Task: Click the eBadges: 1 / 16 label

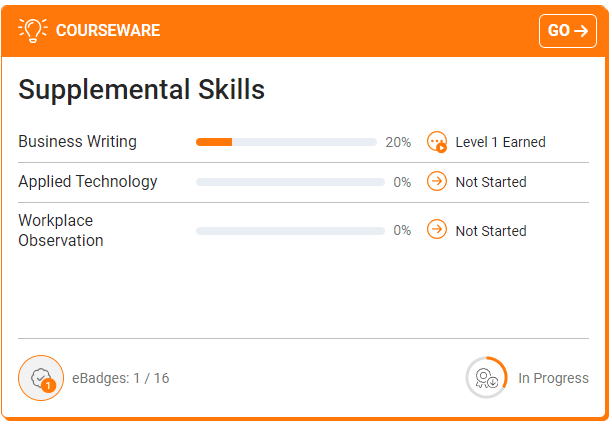Action: [x=121, y=378]
